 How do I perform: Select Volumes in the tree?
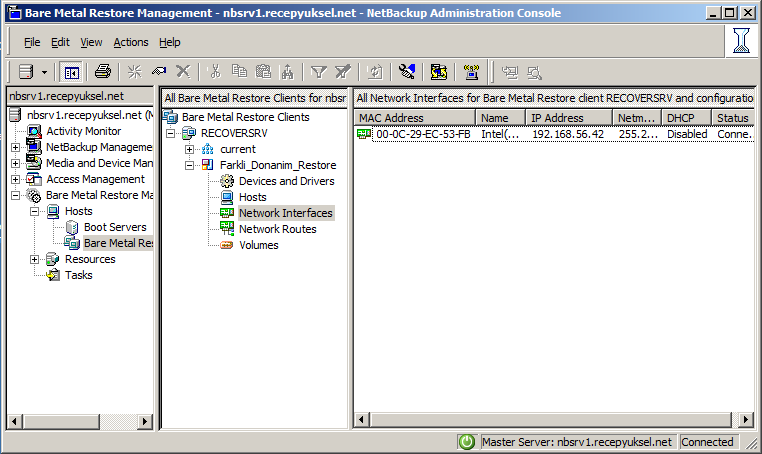pos(259,245)
